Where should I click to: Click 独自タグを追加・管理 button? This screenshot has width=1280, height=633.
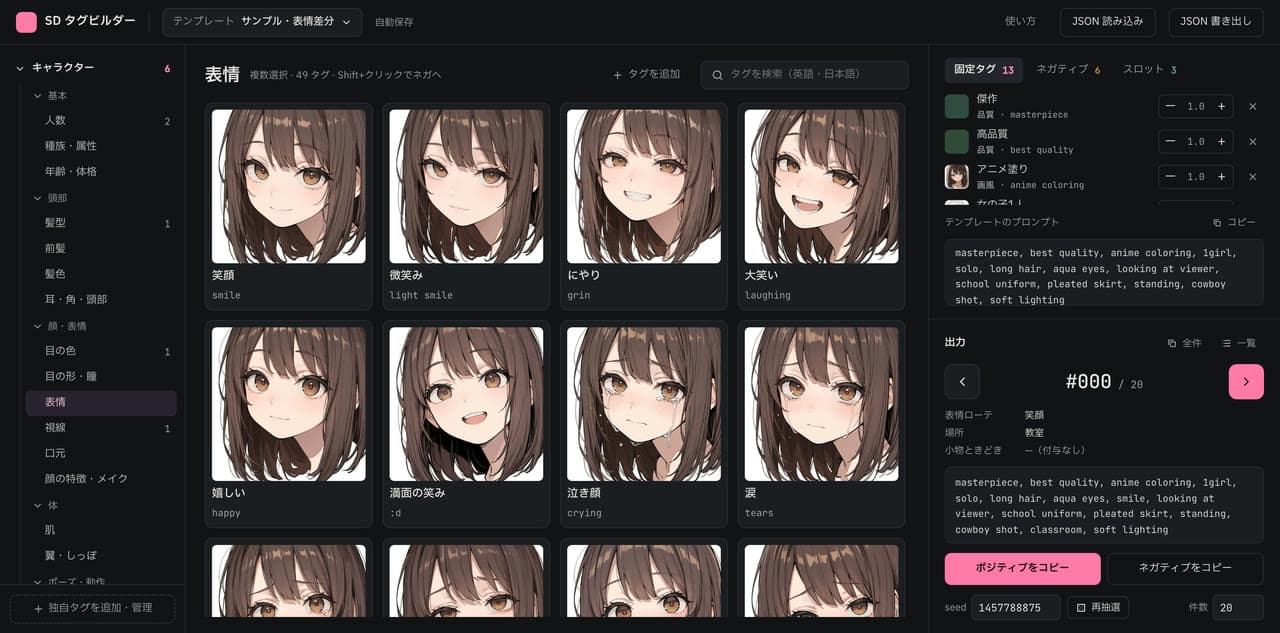coord(92,609)
